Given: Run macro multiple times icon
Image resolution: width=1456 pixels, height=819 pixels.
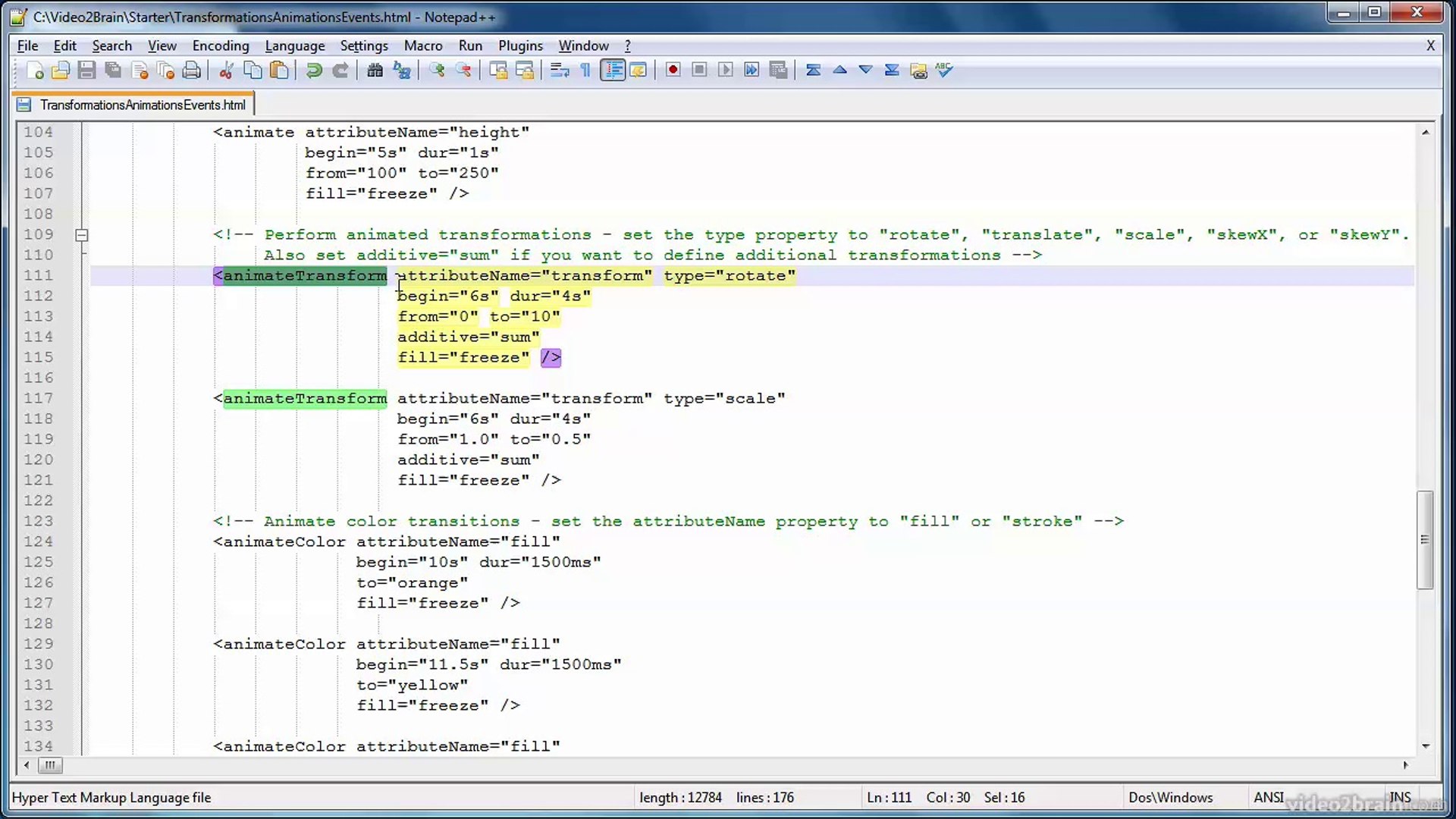Looking at the screenshot, I should tap(752, 71).
